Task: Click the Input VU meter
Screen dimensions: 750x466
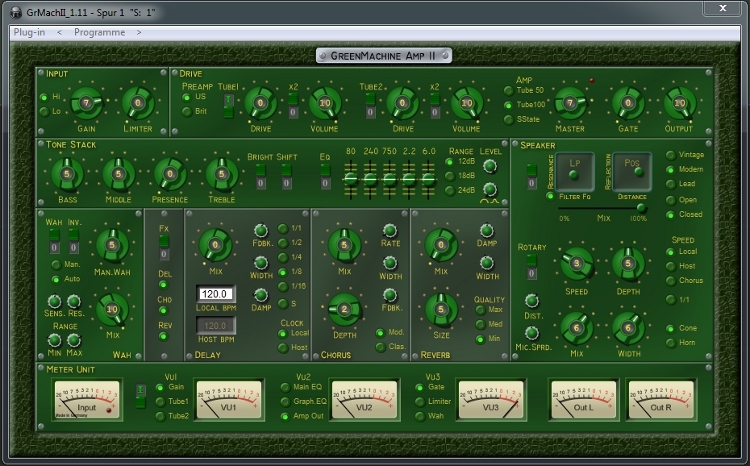Action: [x=86, y=401]
